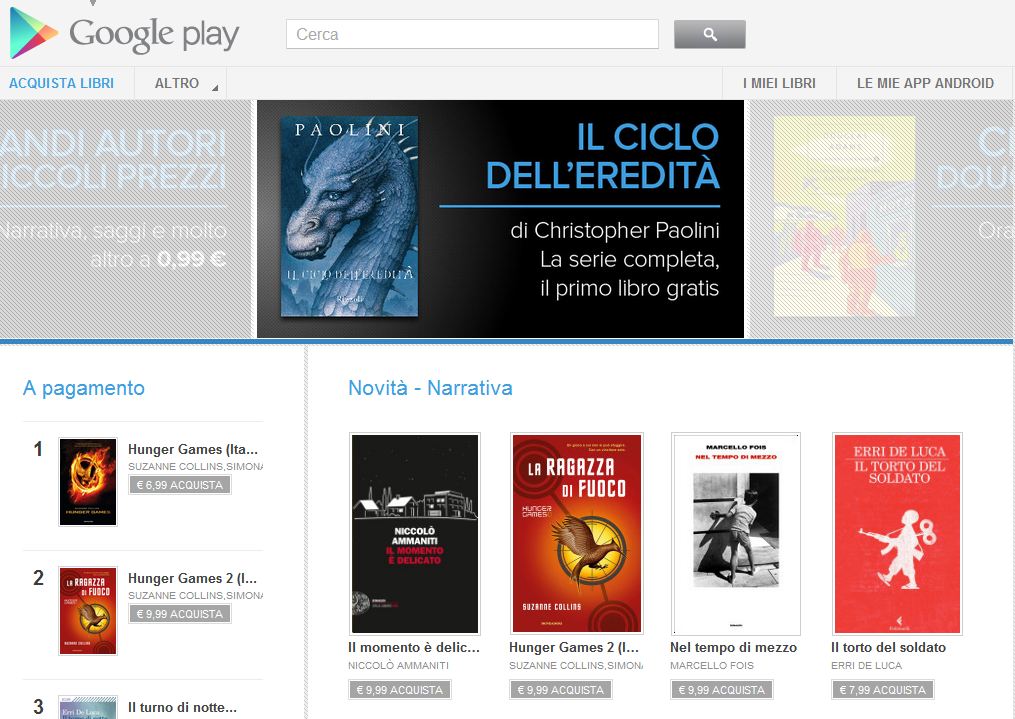Open the Il Ciclo dell'Eredità banner

click(x=500, y=219)
